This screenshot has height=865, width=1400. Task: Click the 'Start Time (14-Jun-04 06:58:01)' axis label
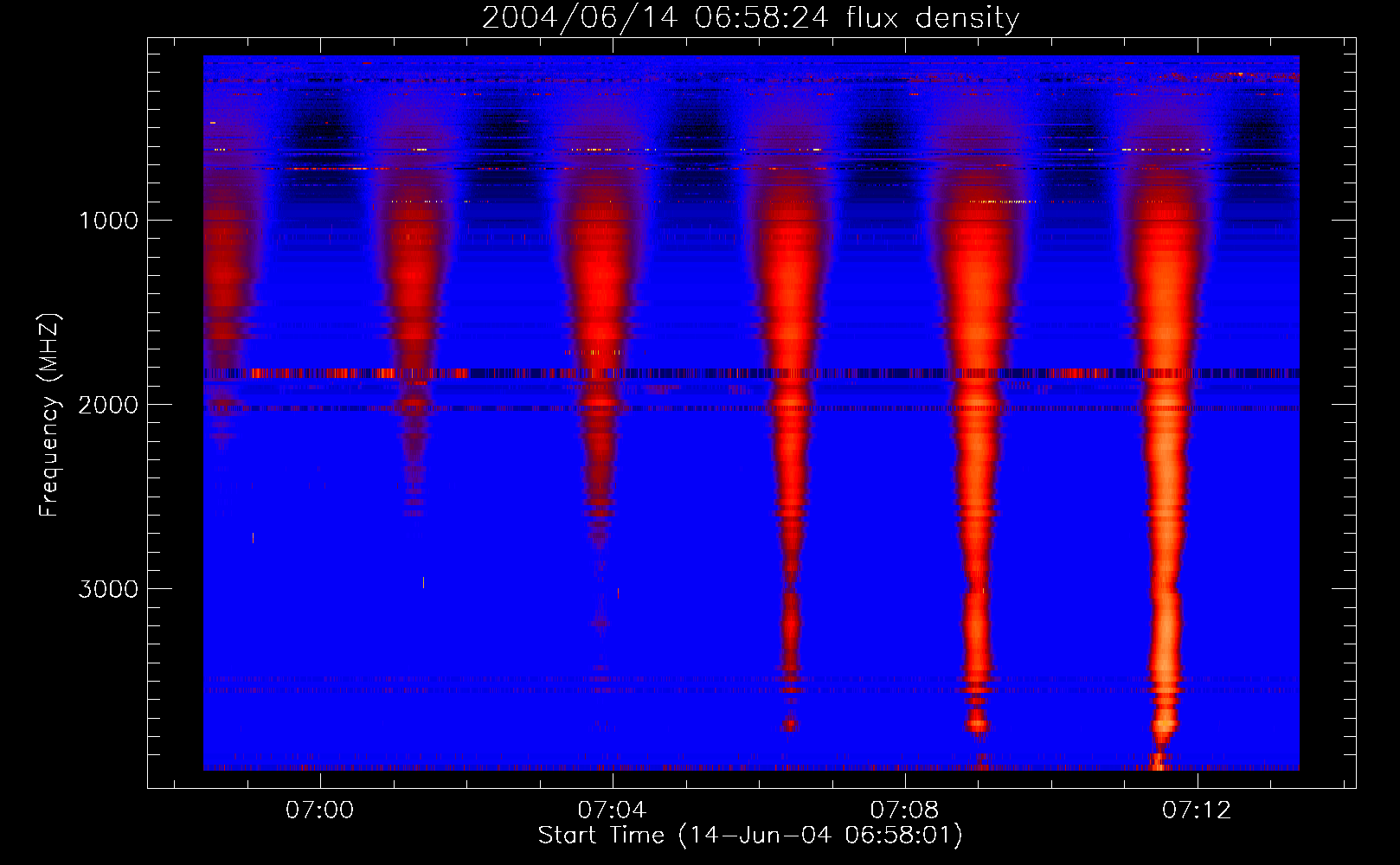coord(750,835)
